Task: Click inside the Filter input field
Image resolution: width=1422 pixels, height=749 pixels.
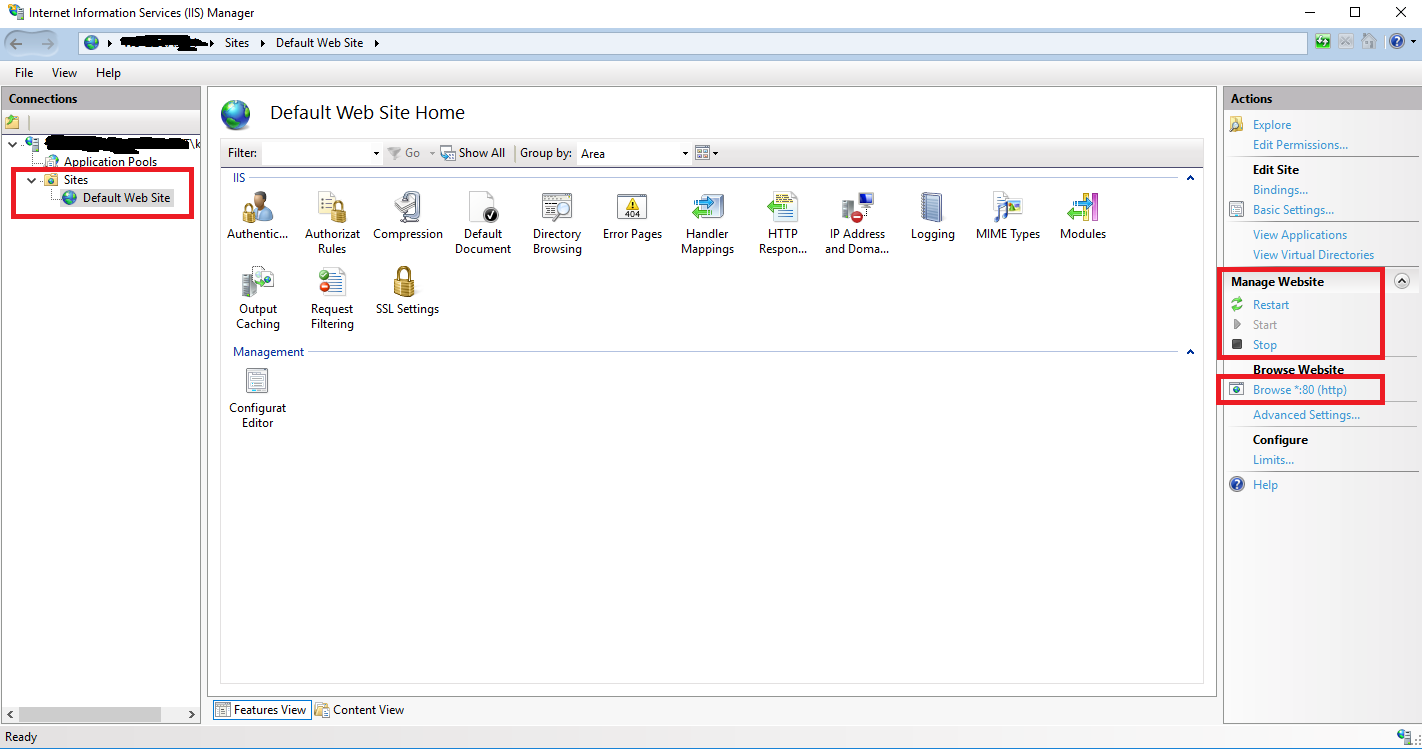Action: tap(315, 153)
